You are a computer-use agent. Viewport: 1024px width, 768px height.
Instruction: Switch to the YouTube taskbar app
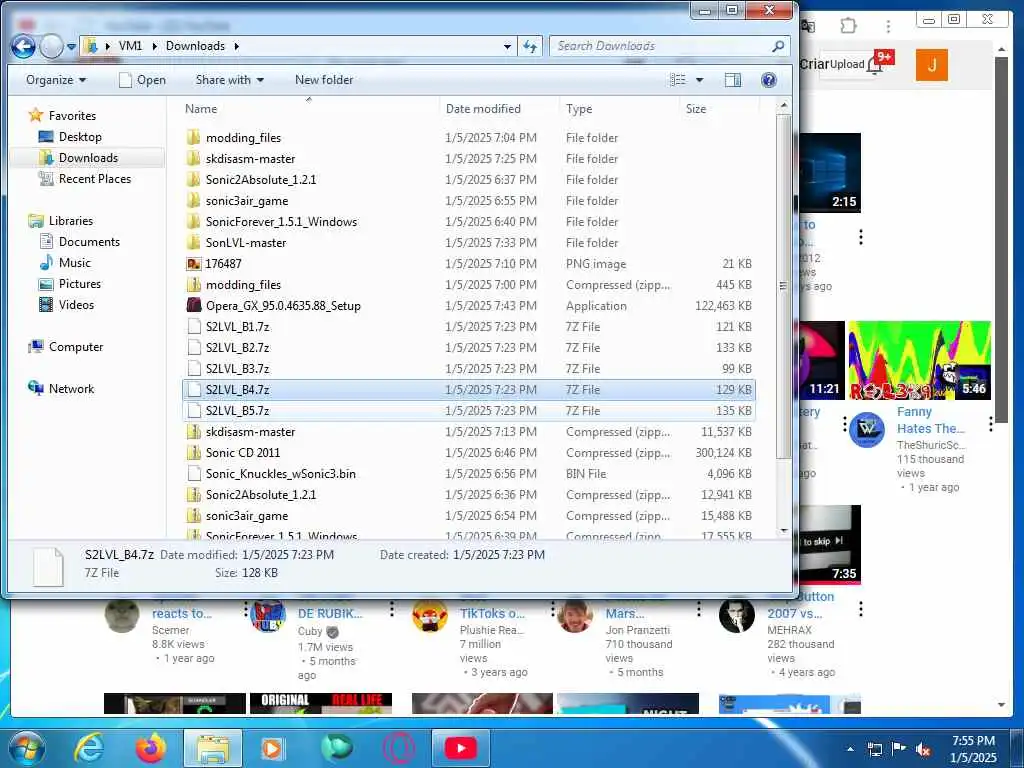460,748
